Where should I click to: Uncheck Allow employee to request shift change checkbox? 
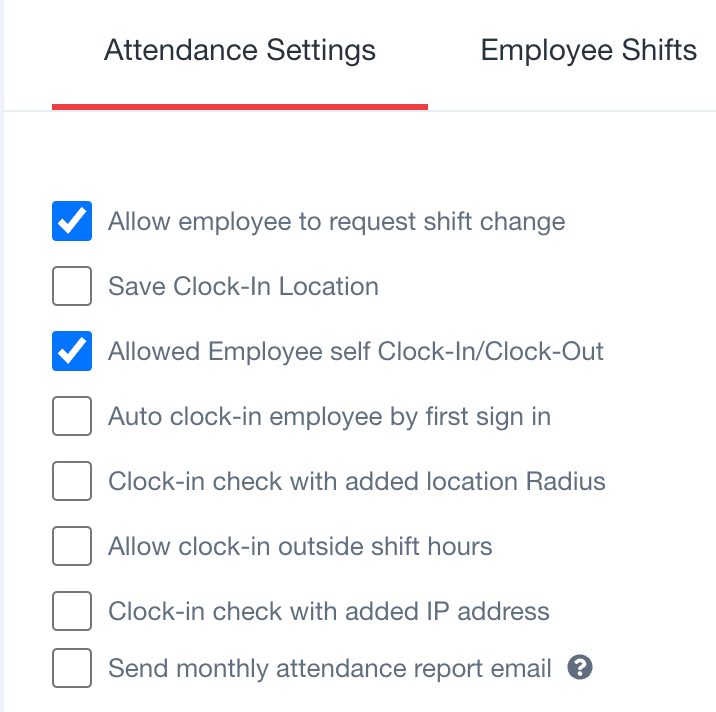(x=72, y=221)
